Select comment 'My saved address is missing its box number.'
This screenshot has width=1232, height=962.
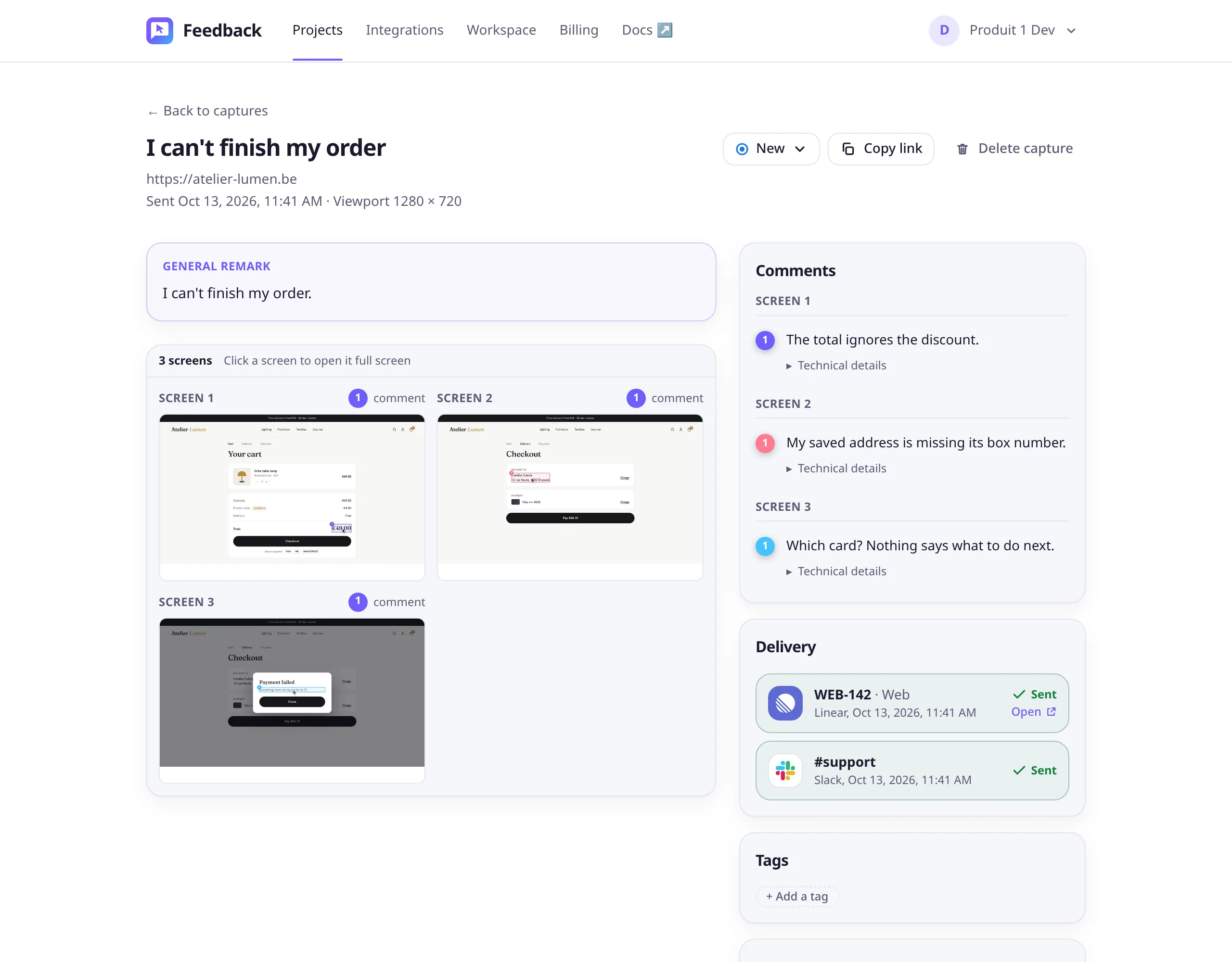(926, 443)
